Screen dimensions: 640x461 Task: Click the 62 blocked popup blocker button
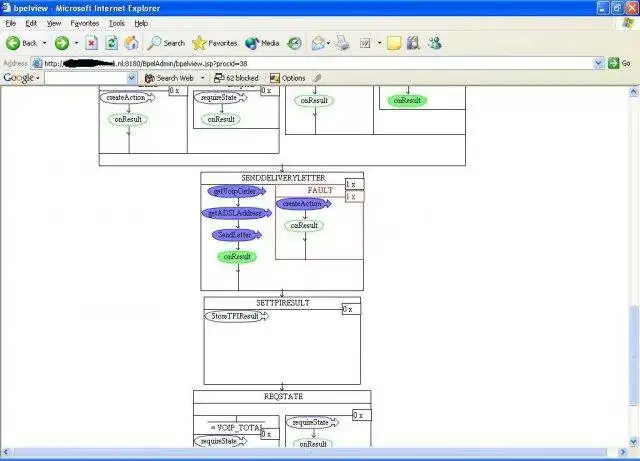click(236, 78)
